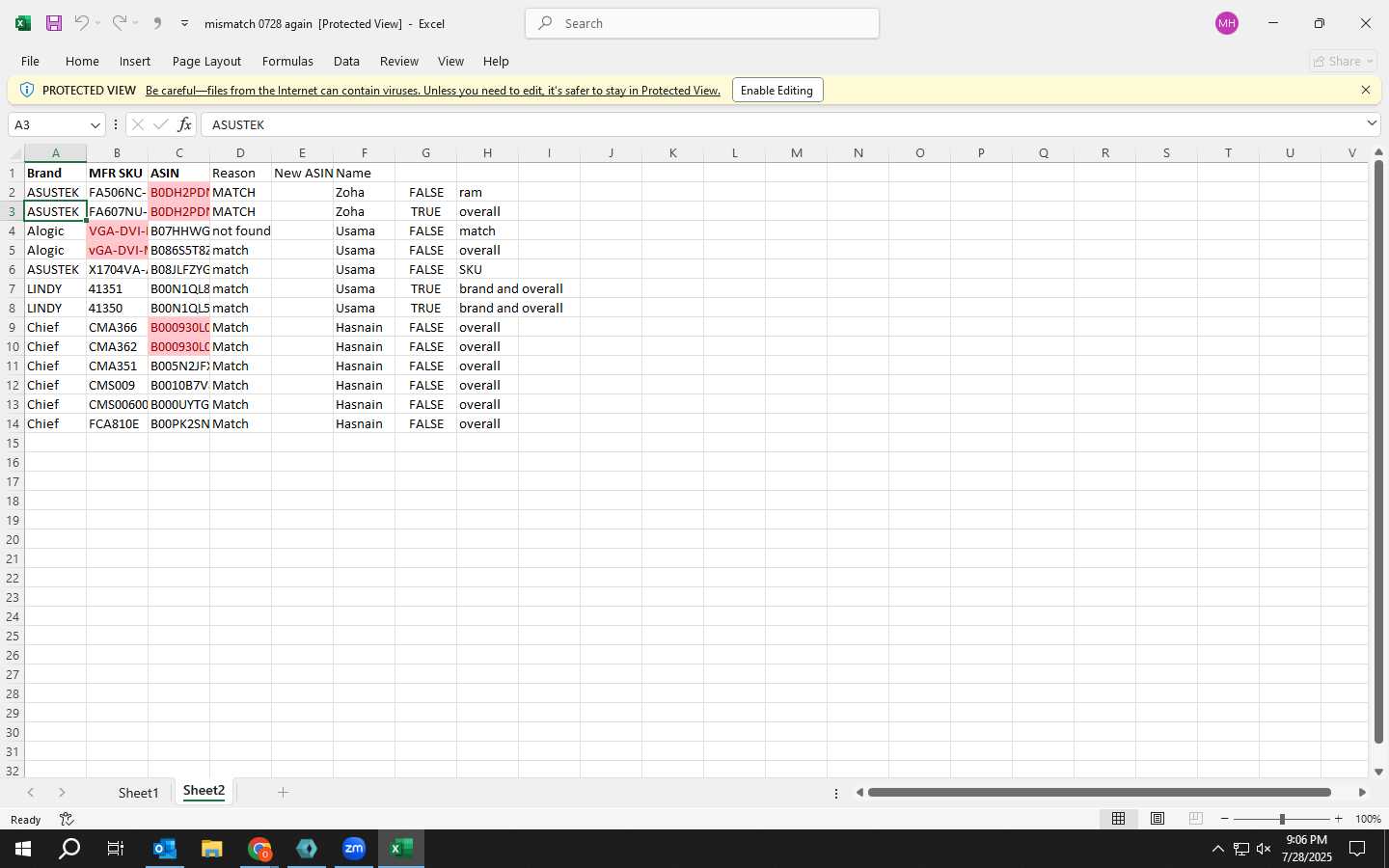Open Chrome from the taskbar

click(x=259, y=849)
